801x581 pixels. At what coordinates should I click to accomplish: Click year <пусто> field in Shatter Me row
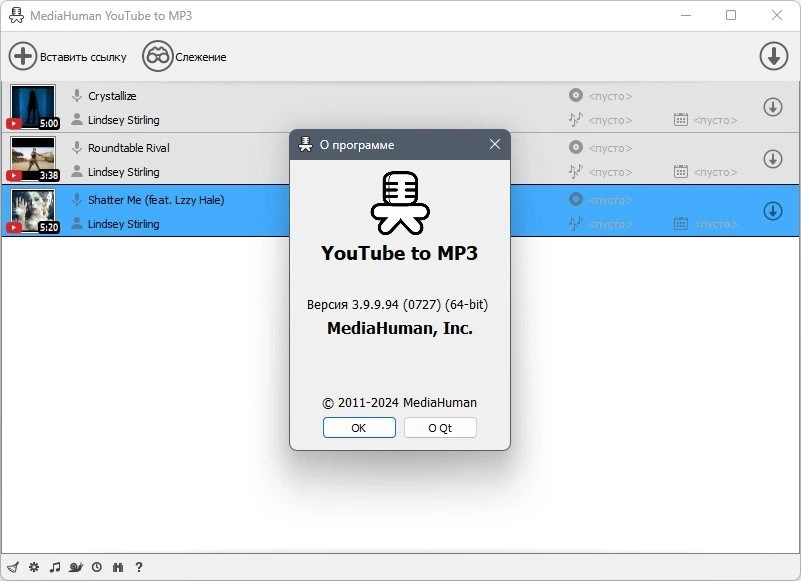tap(715, 224)
